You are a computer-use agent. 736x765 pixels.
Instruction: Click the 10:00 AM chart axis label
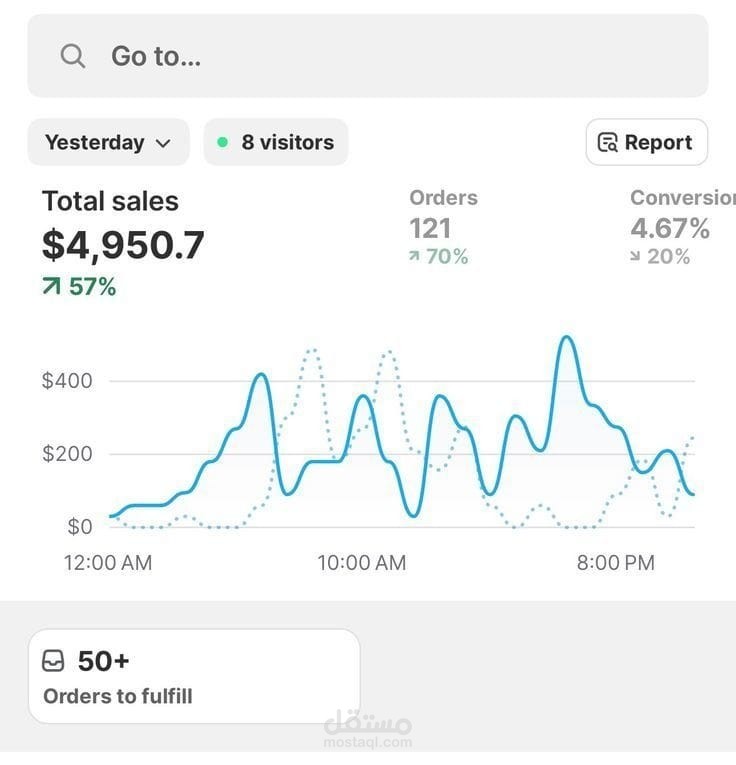pos(362,563)
